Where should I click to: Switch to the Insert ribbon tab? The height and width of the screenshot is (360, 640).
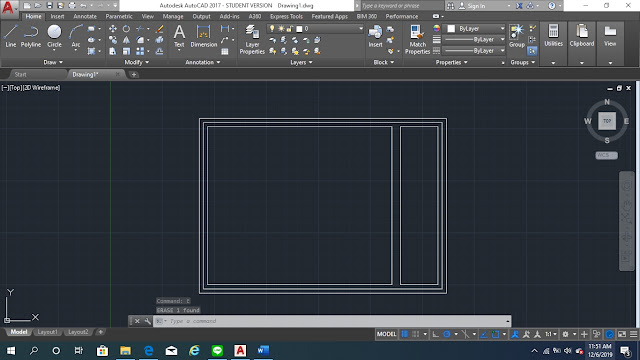click(57, 16)
